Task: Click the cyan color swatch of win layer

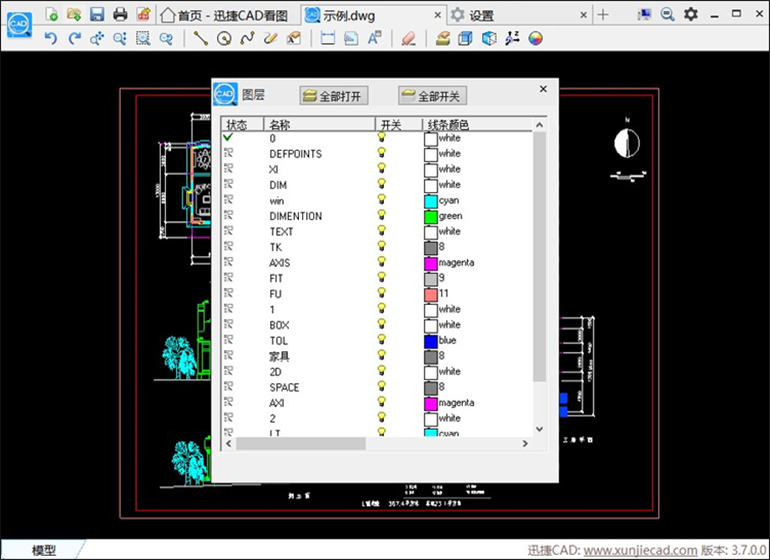Action: coord(431,200)
